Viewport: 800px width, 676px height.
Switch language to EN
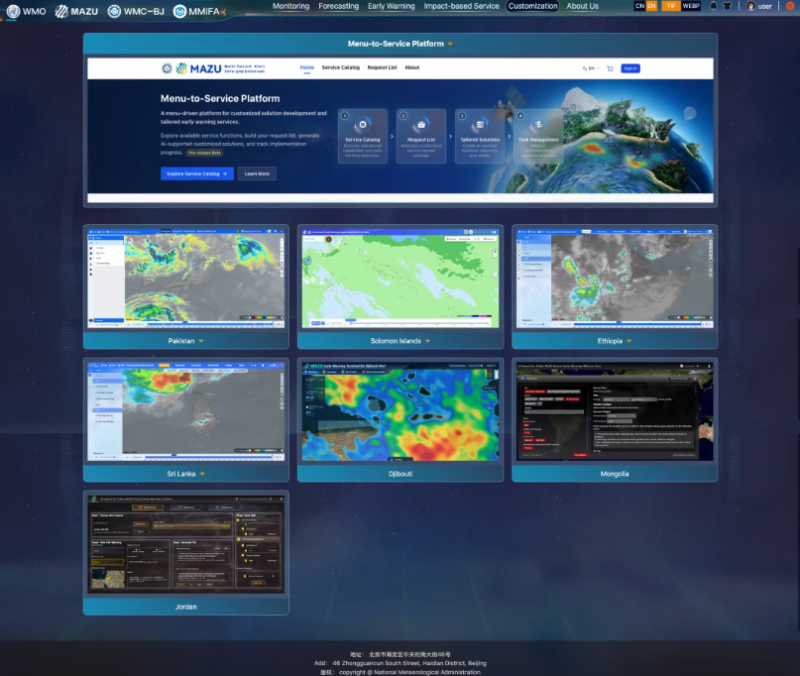point(652,6)
